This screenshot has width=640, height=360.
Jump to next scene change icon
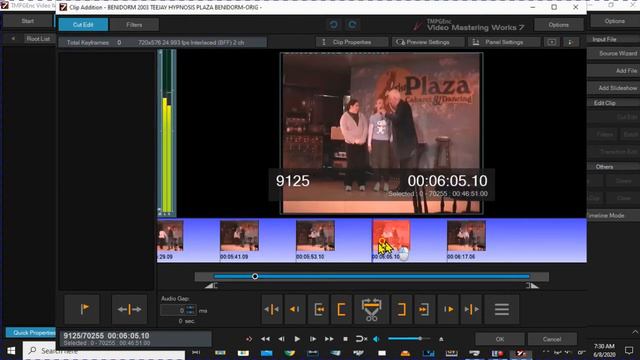[471, 309]
